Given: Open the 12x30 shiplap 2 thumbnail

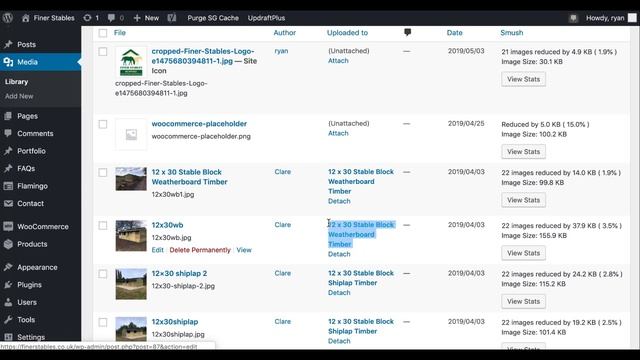Looking at the screenshot, I should point(131,284).
